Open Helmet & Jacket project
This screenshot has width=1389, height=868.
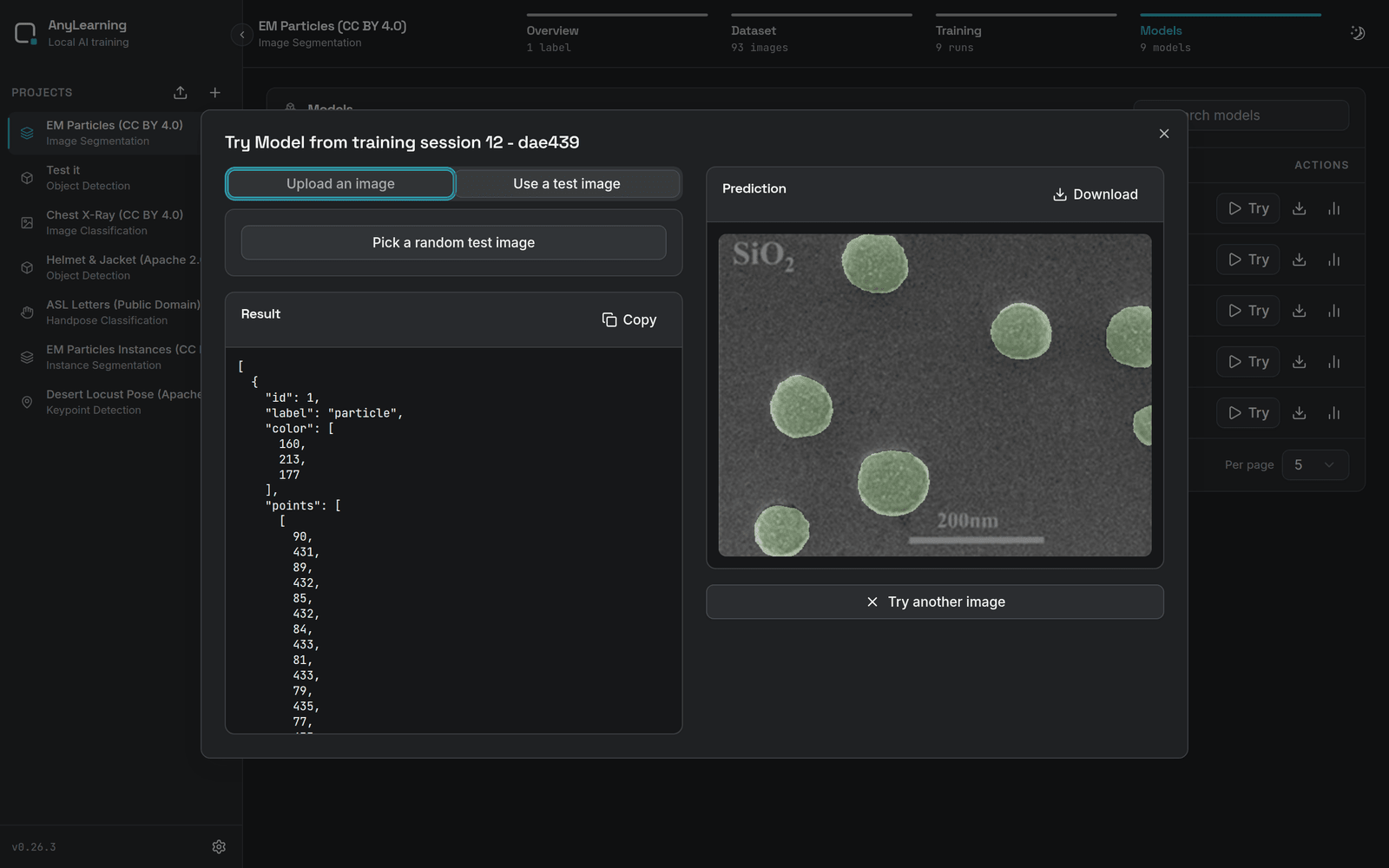point(105,267)
